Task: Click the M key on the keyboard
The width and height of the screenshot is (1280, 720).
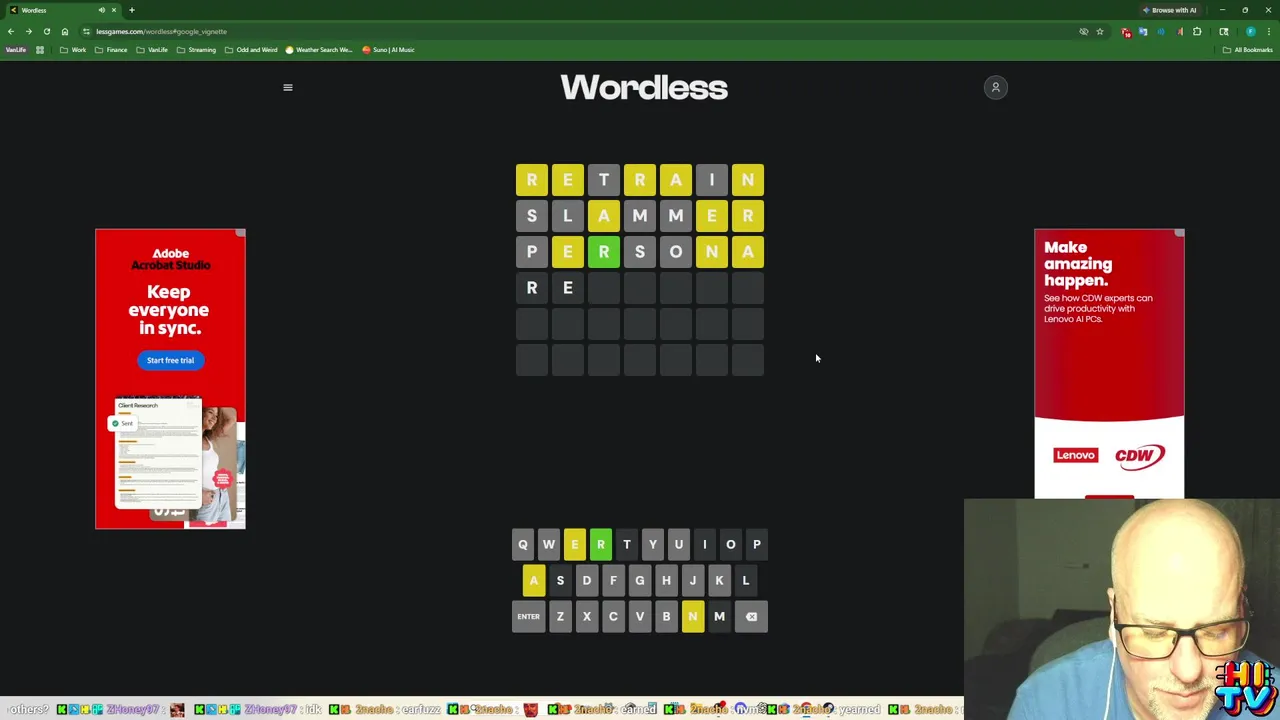Action: coord(719,616)
